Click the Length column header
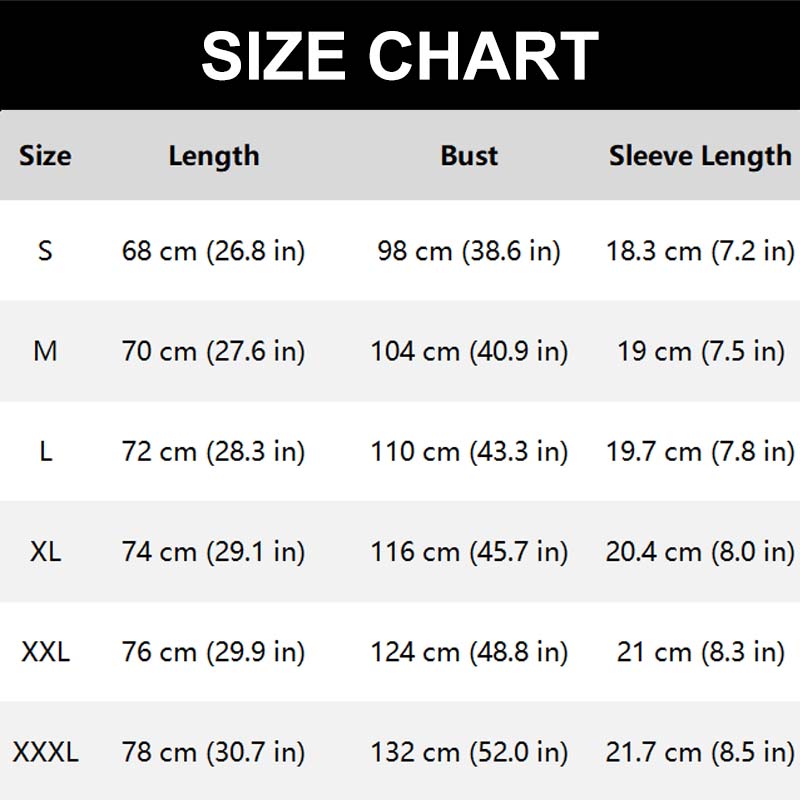This screenshot has width=800, height=800. click(x=213, y=156)
